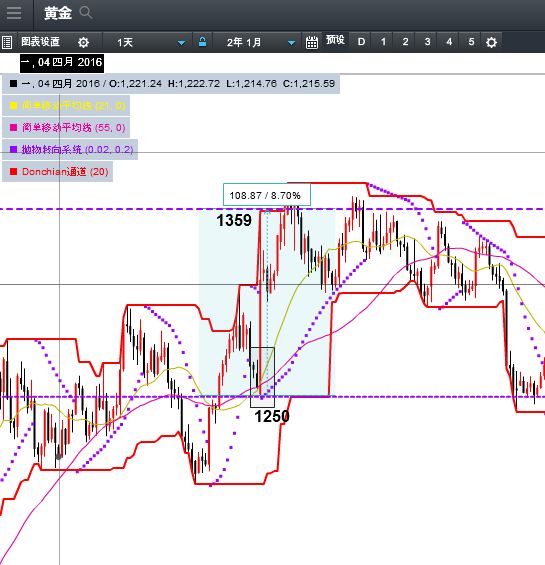The height and width of the screenshot is (565, 545).
Task: Open the hamburger main menu
Action: (14, 13)
